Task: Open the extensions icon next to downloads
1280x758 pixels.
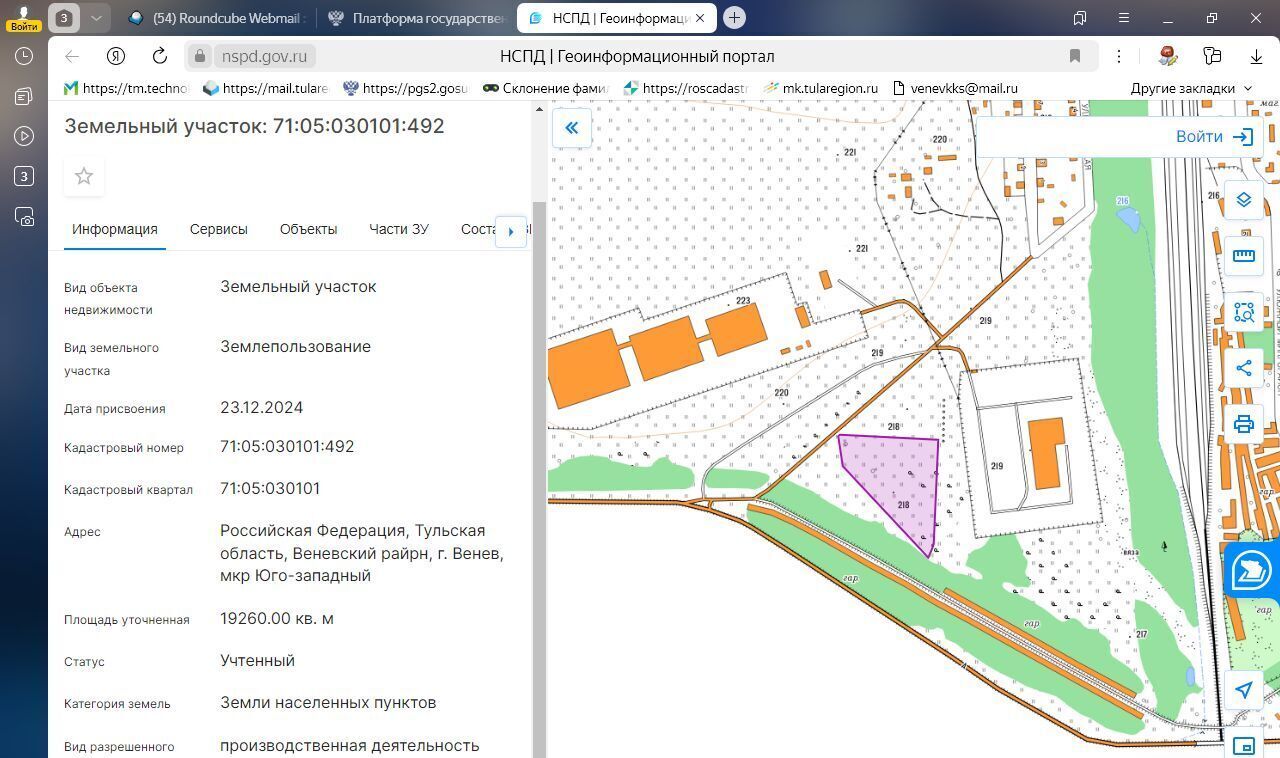Action: [1212, 56]
